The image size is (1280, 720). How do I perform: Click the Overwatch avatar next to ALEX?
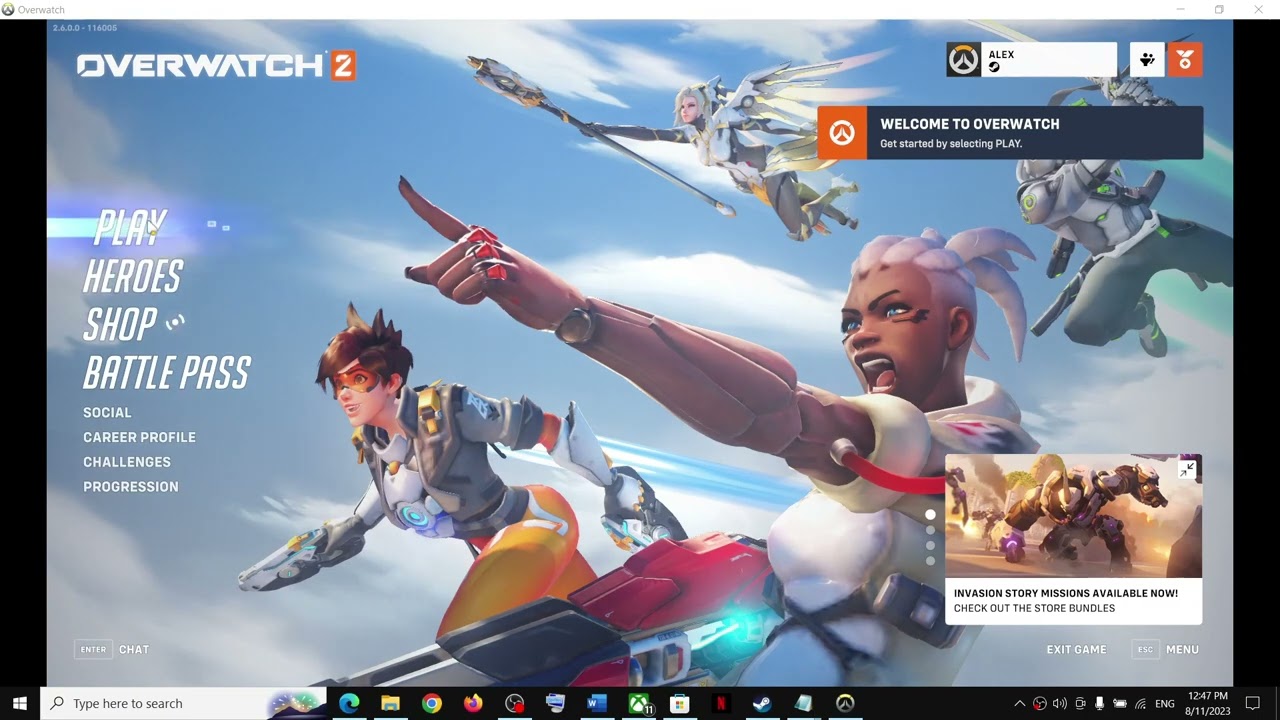[964, 60]
